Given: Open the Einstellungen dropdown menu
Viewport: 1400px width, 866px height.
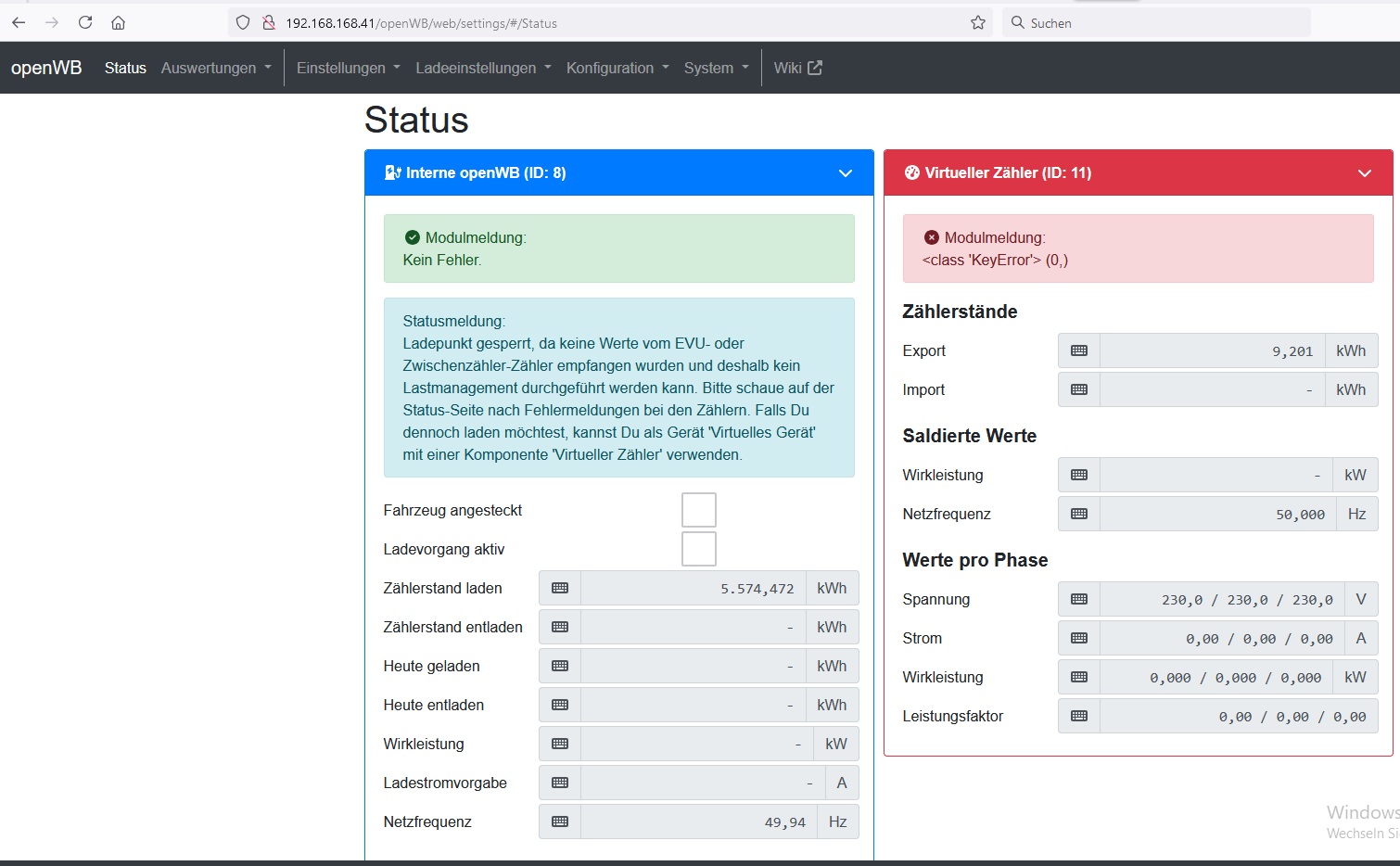Looking at the screenshot, I should tap(349, 68).
